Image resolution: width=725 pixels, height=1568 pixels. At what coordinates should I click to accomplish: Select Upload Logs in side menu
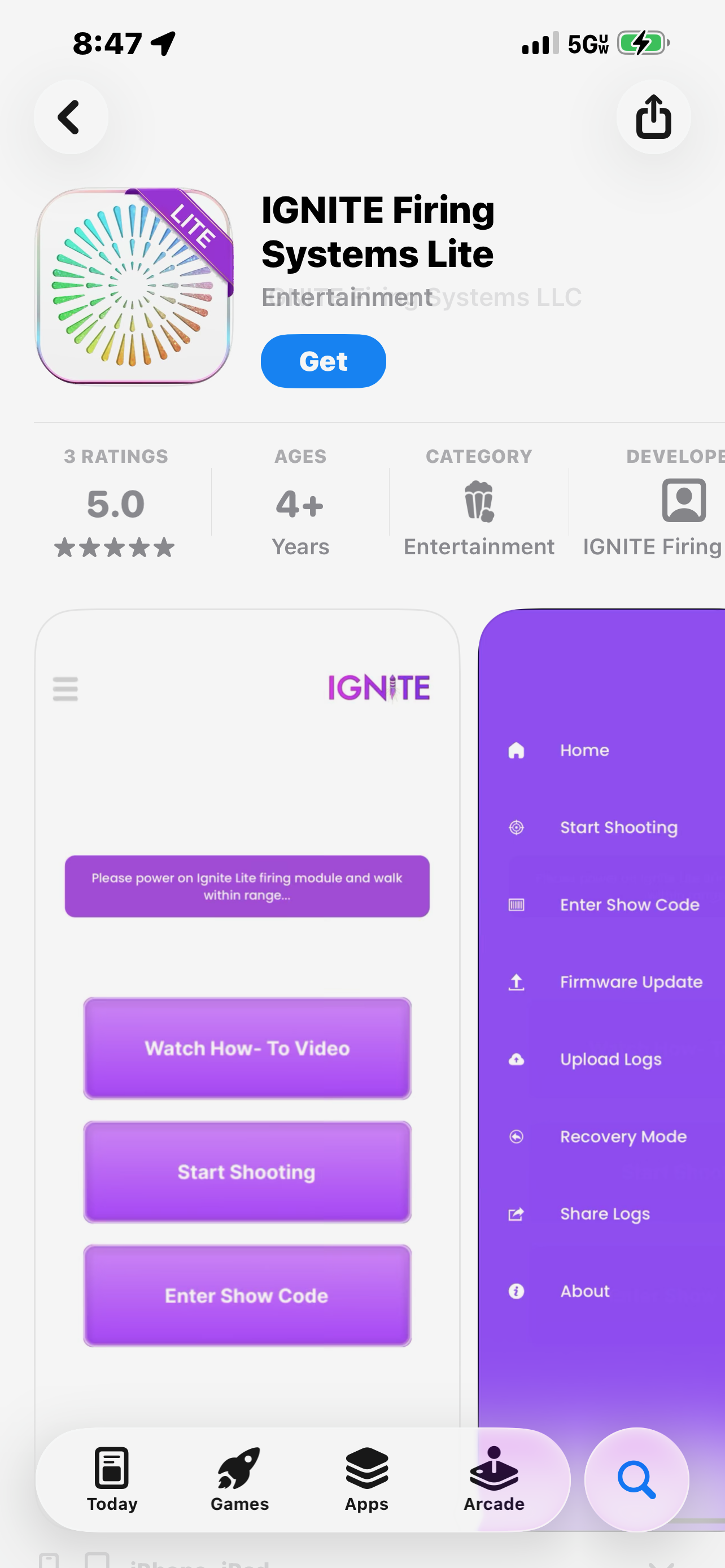click(x=610, y=1059)
